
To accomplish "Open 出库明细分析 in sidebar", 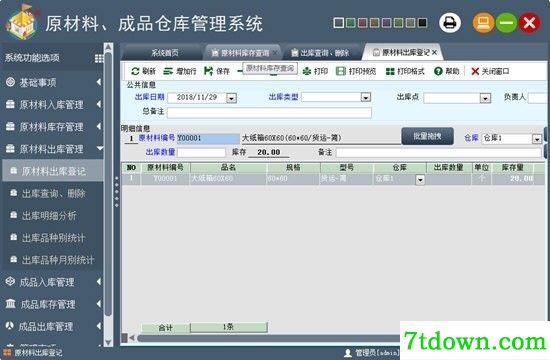I will [x=53, y=215].
